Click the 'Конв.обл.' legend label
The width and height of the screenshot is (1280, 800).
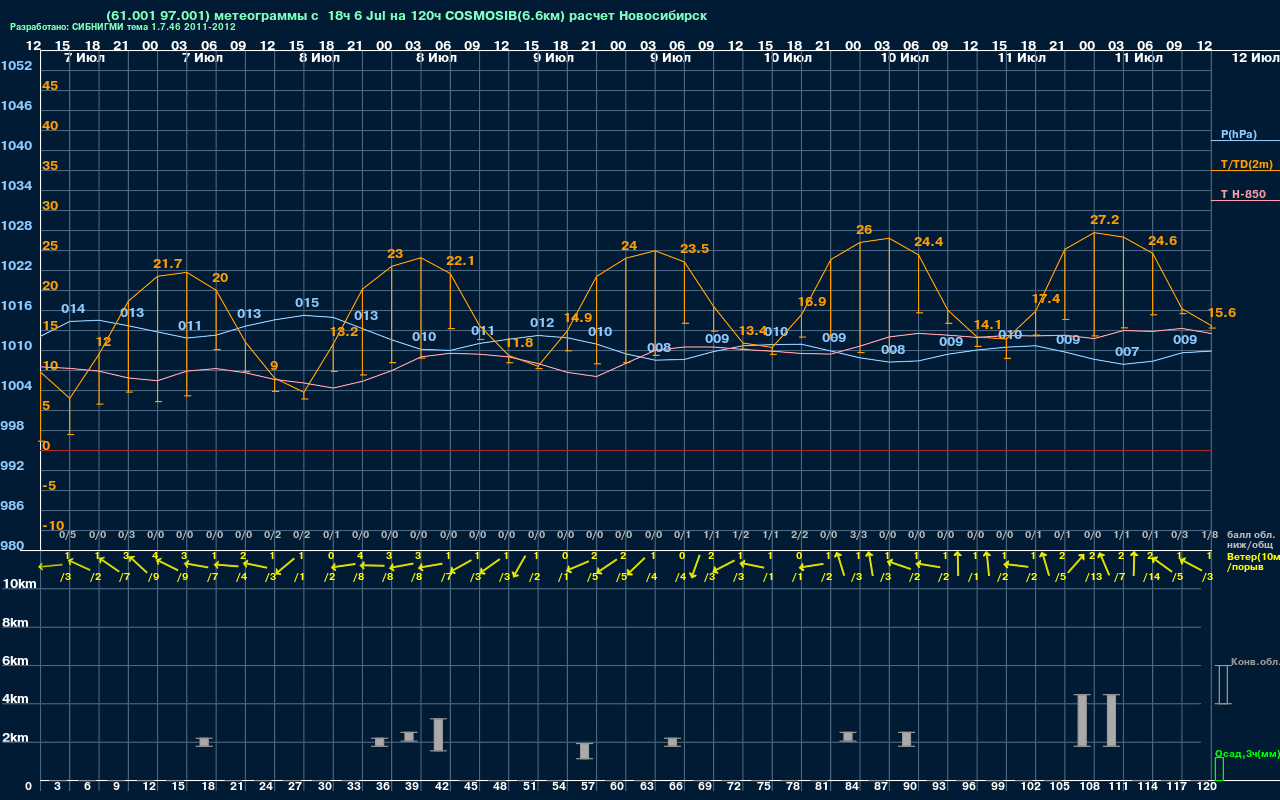pyautogui.click(x=1255, y=662)
